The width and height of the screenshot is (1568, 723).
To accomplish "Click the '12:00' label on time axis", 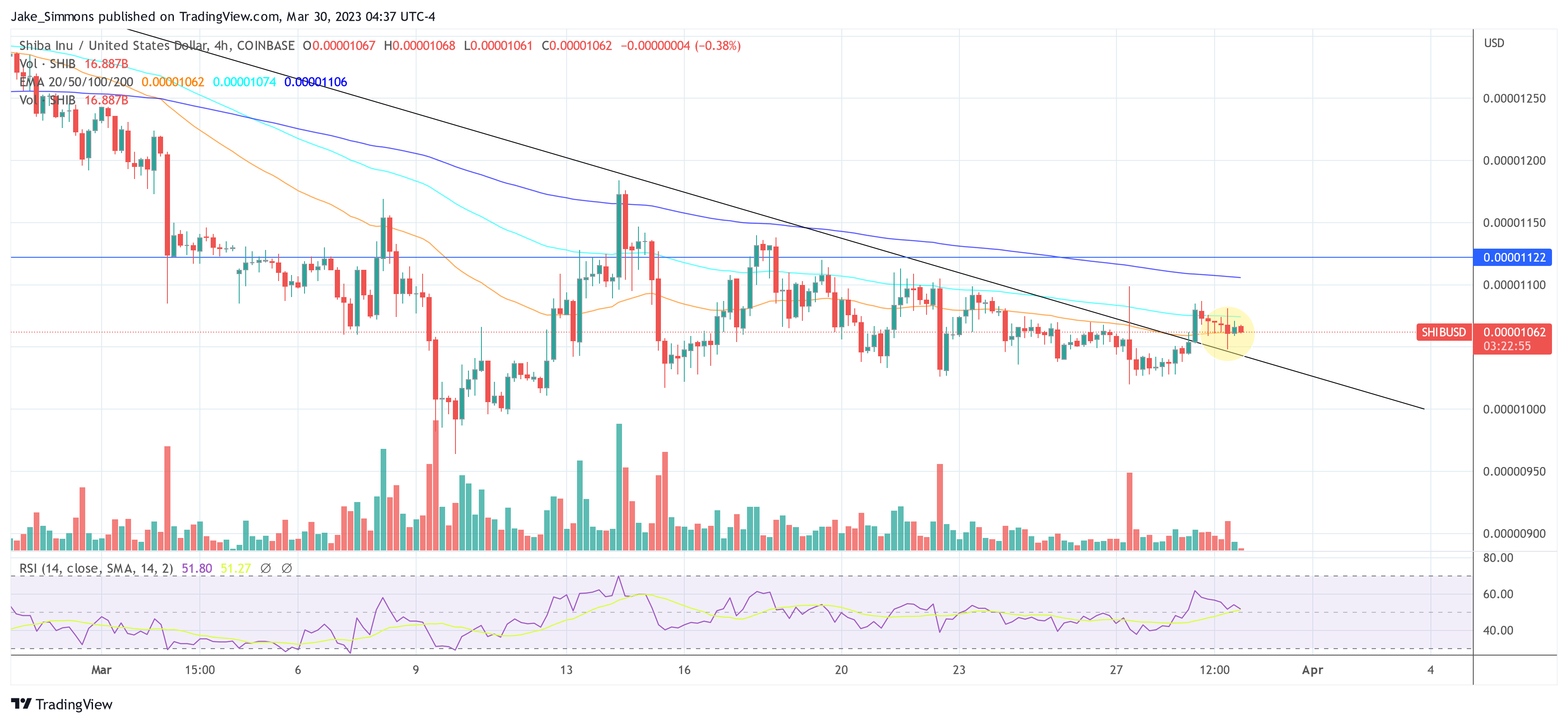I will pyautogui.click(x=1214, y=670).
